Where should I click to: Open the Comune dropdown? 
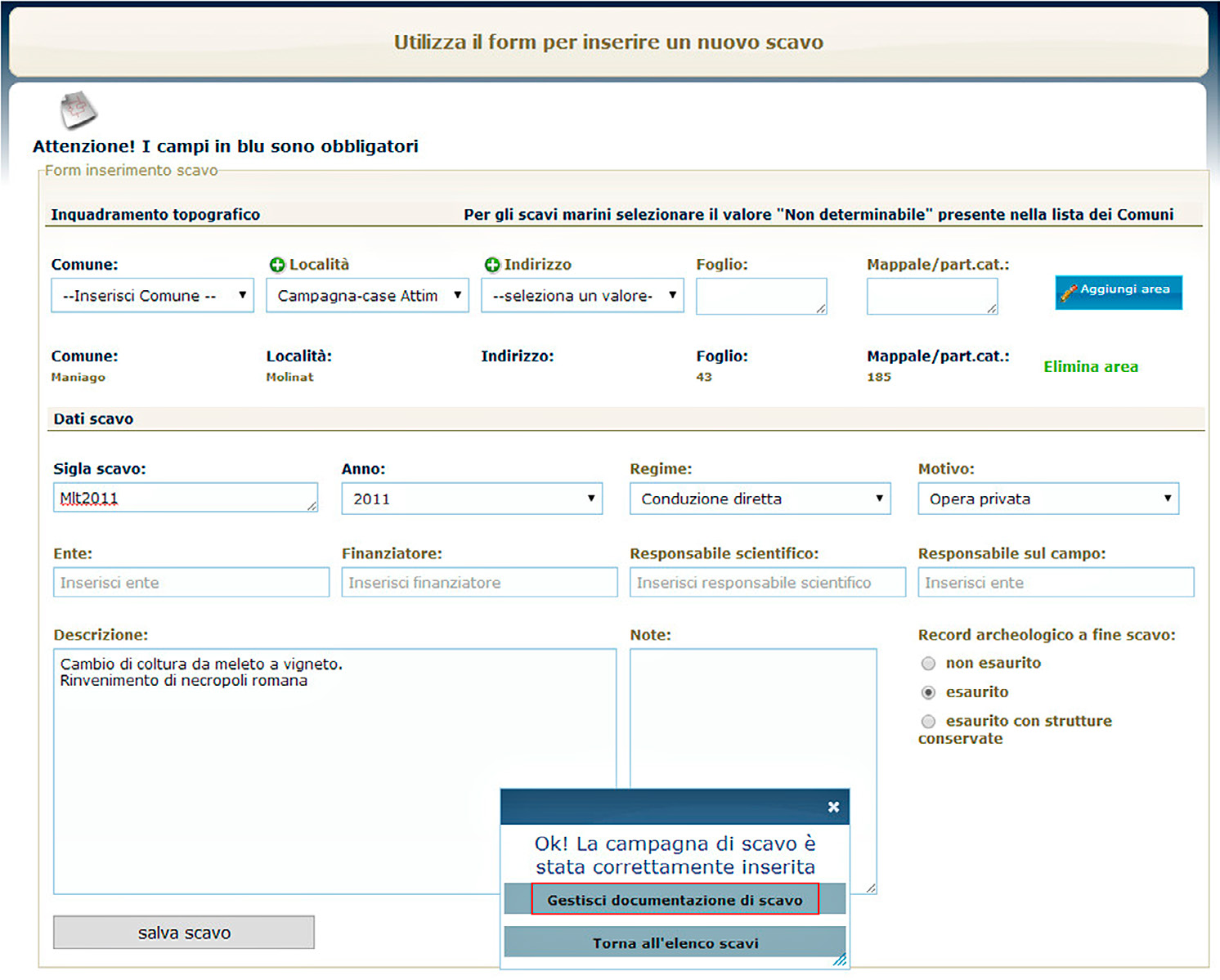pyautogui.click(x=153, y=295)
